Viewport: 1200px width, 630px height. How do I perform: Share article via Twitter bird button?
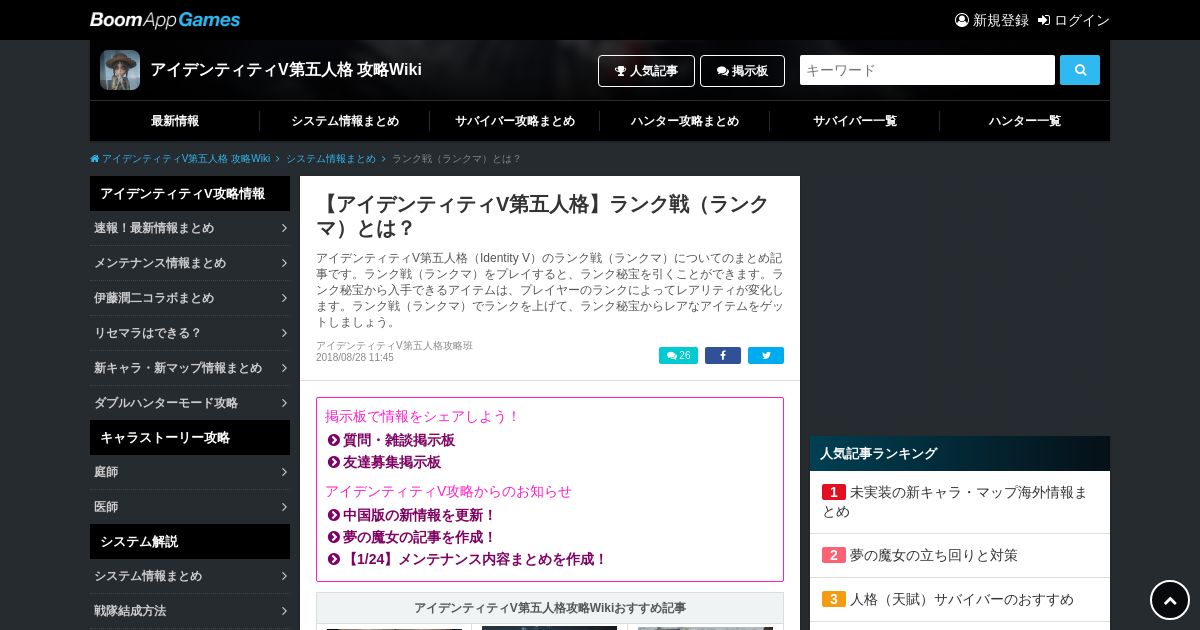point(766,356)
